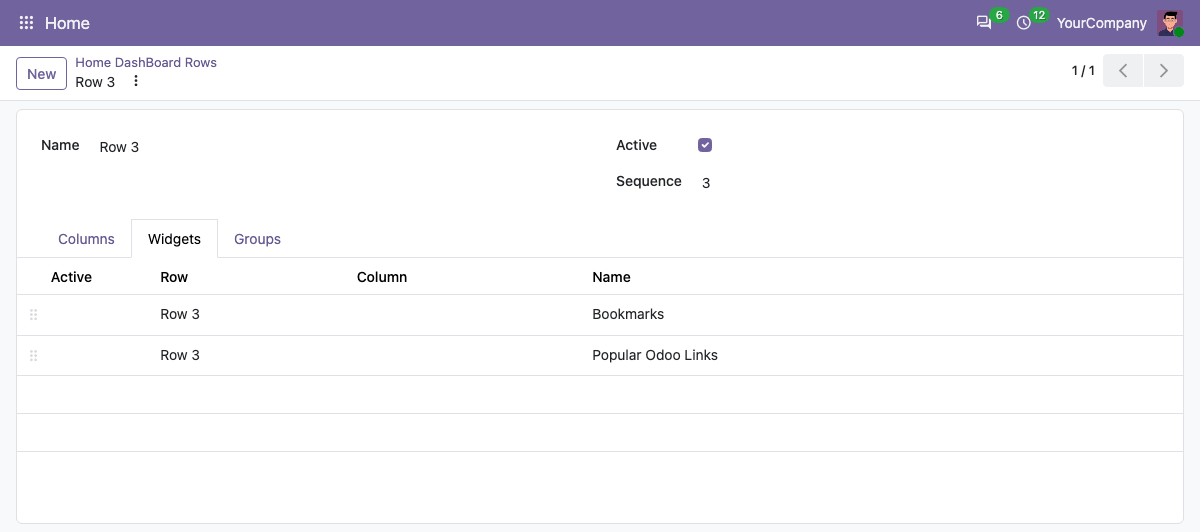Sort by the Active column header
Viewport: 1200px width, 532px height.
(71, 277)
